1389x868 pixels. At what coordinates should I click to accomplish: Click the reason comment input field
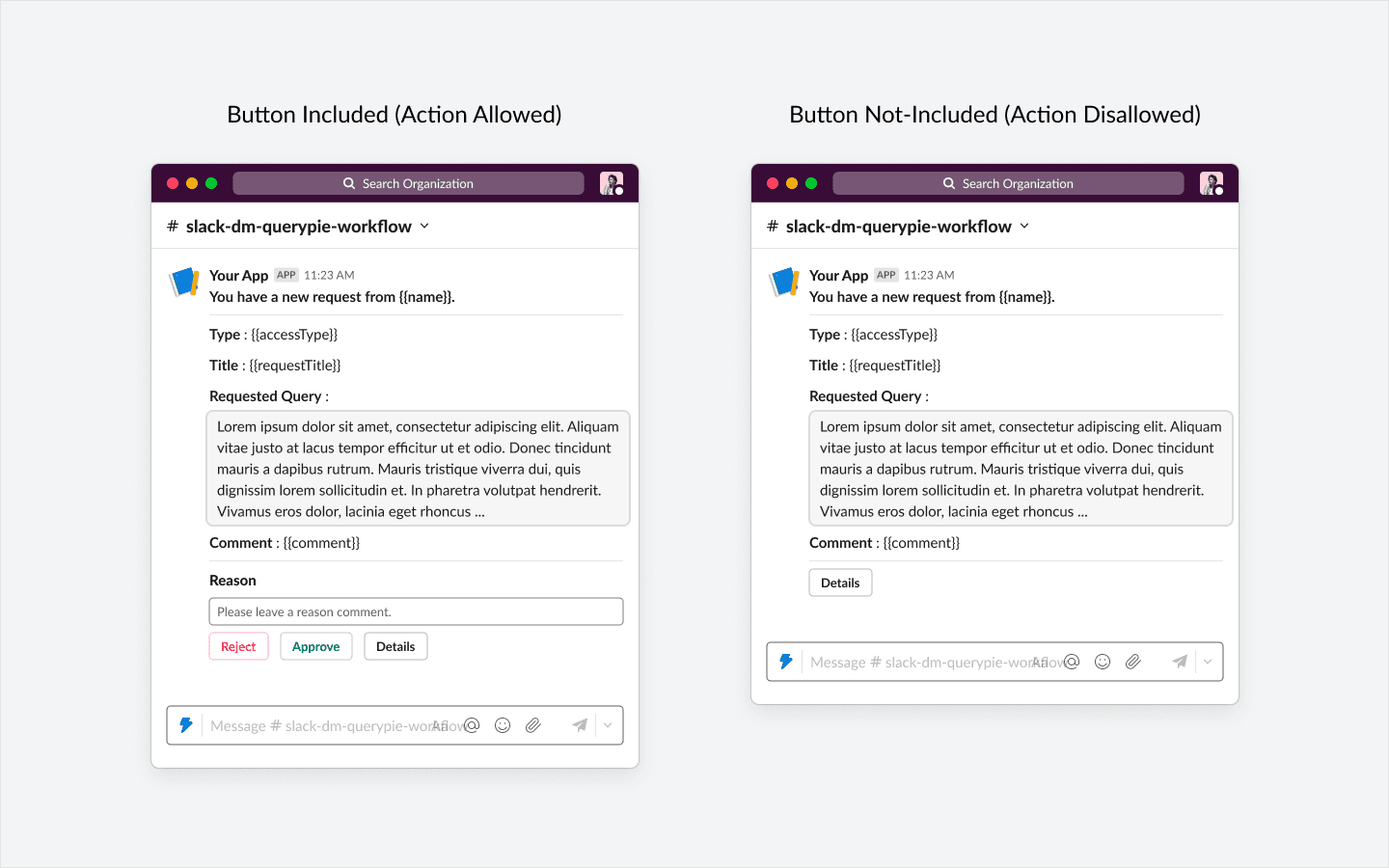[x=416, y=610]
